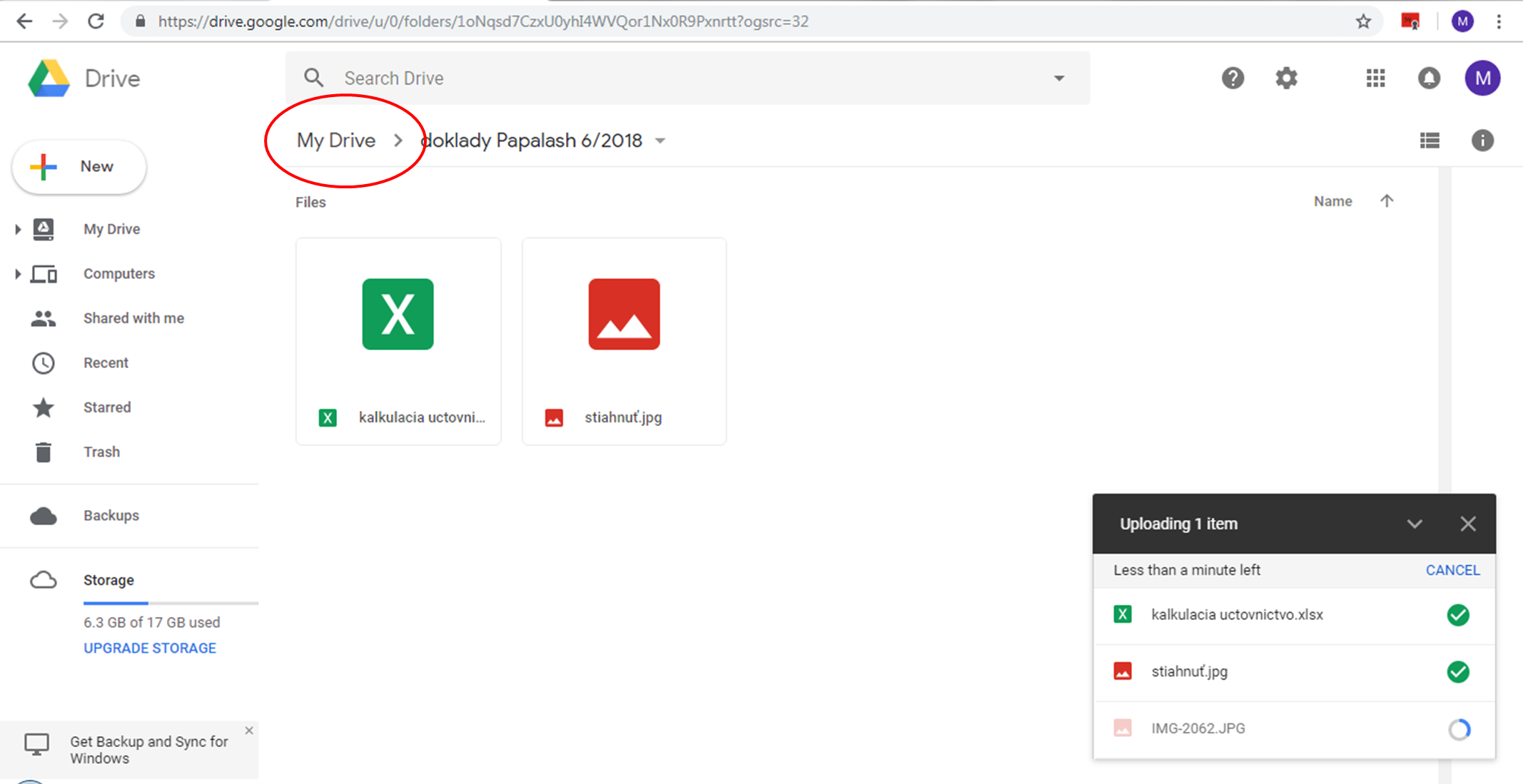This screenshot has height=784, width=1523.
Task: Click the site lock icon in address bar
Action: (x=141, y=21)
